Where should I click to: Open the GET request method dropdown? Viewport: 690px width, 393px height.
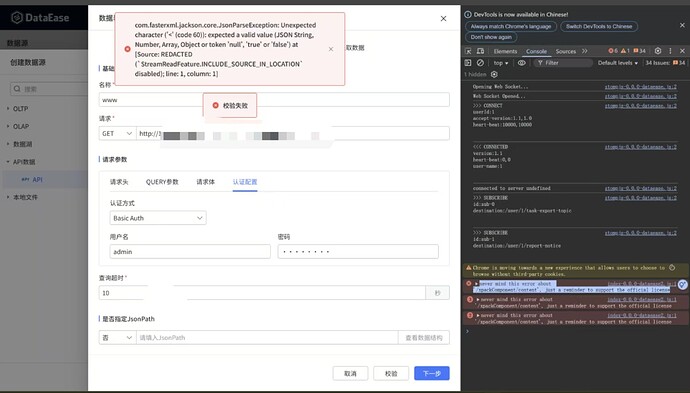[x=117, y=133]
